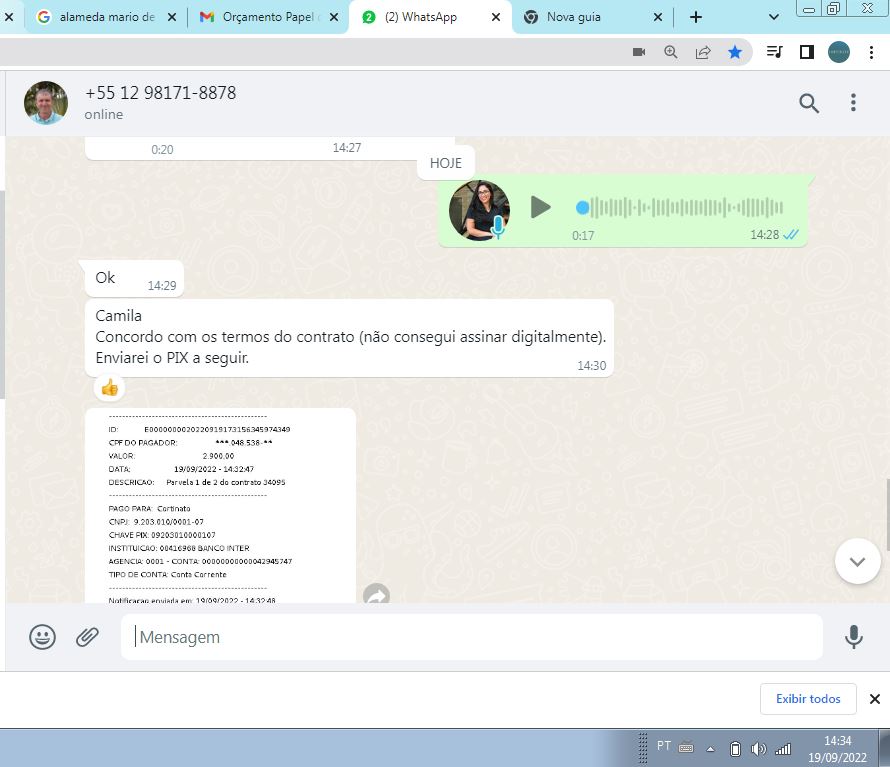This screenshot has width=890, height=767.
Task: Jump to latest messages with down arrow
Action: (857, 561)
